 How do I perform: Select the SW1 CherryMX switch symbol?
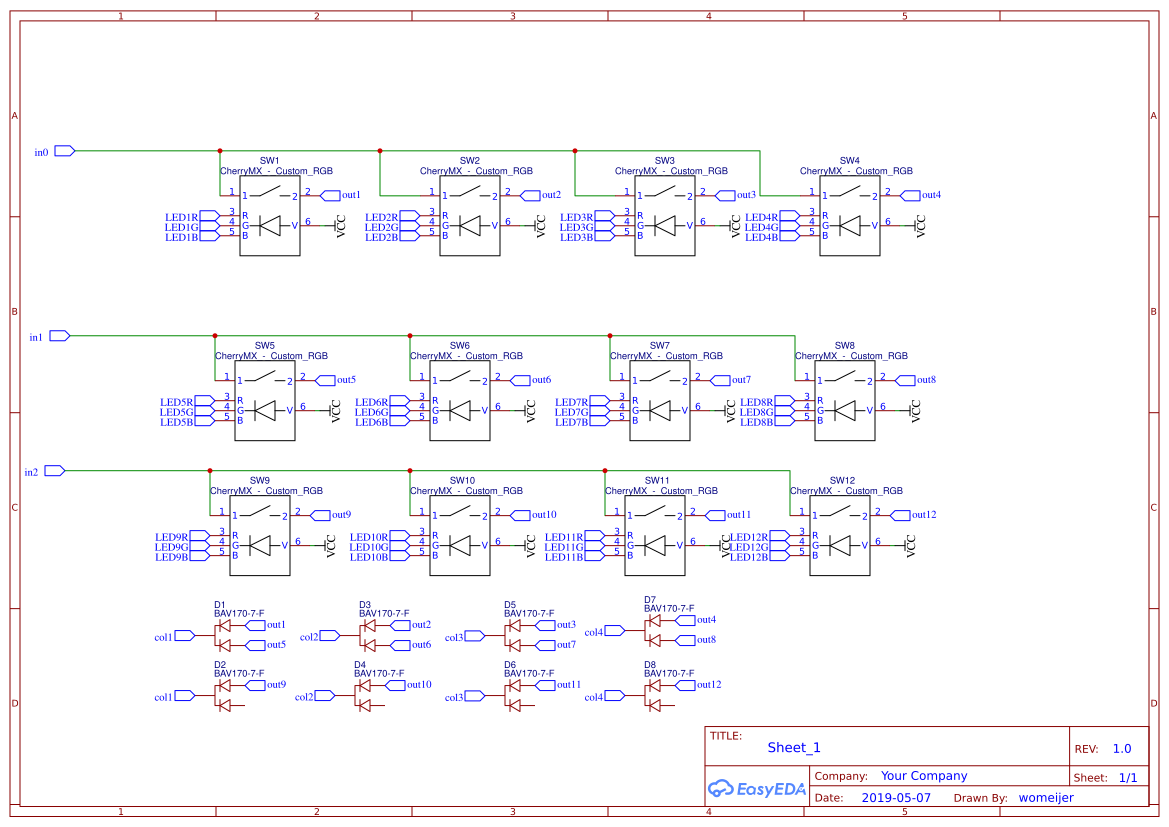click(x=268, y=215)
